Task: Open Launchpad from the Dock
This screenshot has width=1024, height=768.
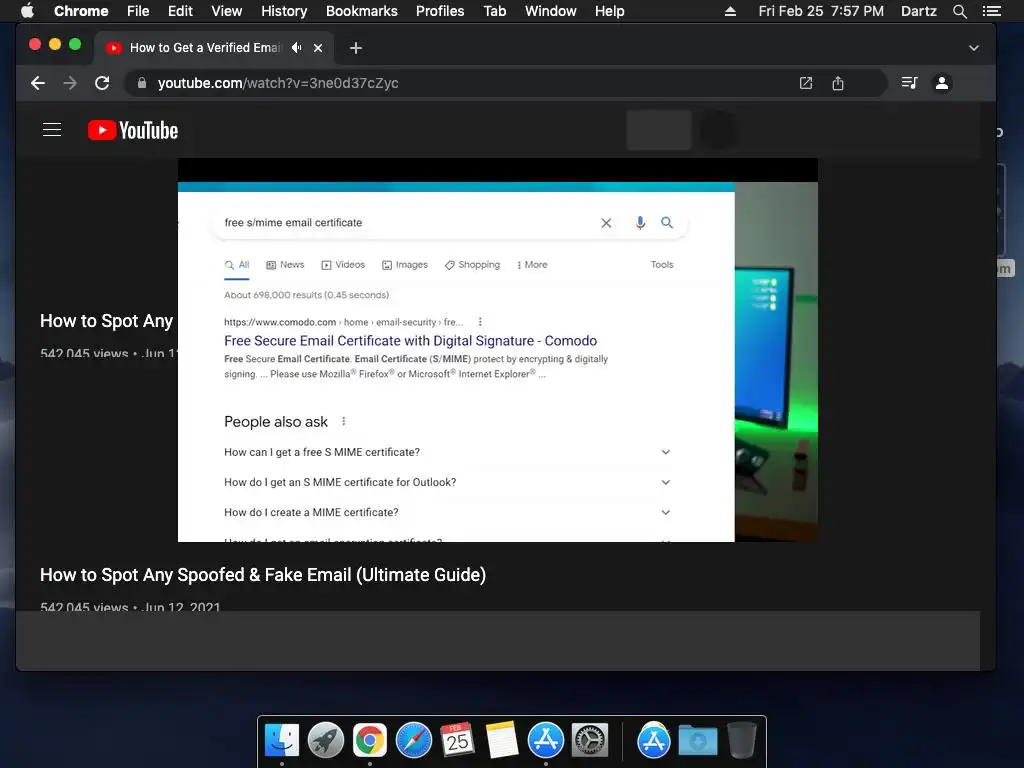Action: [326, 740]
